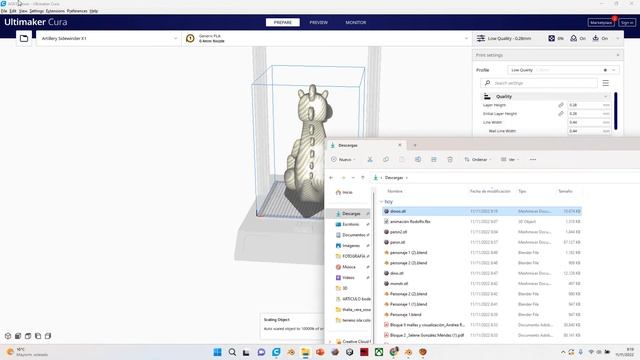
Task: Select the top view icon in Cura
Action: pos(28,336)
